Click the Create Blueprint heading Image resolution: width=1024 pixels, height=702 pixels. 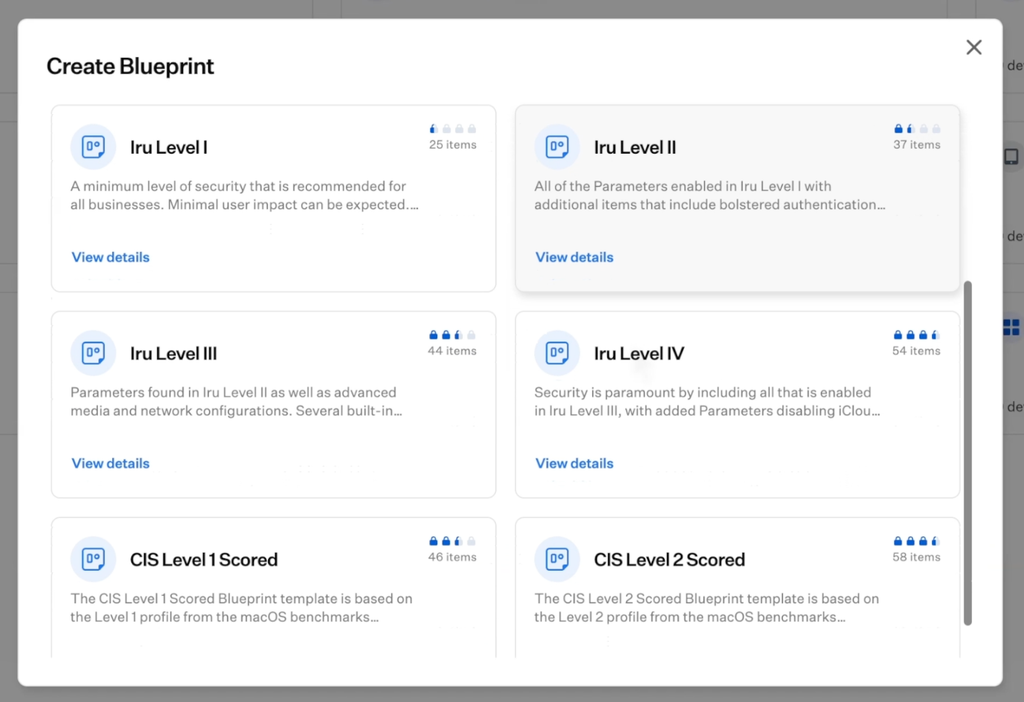(x=130, y=67)
